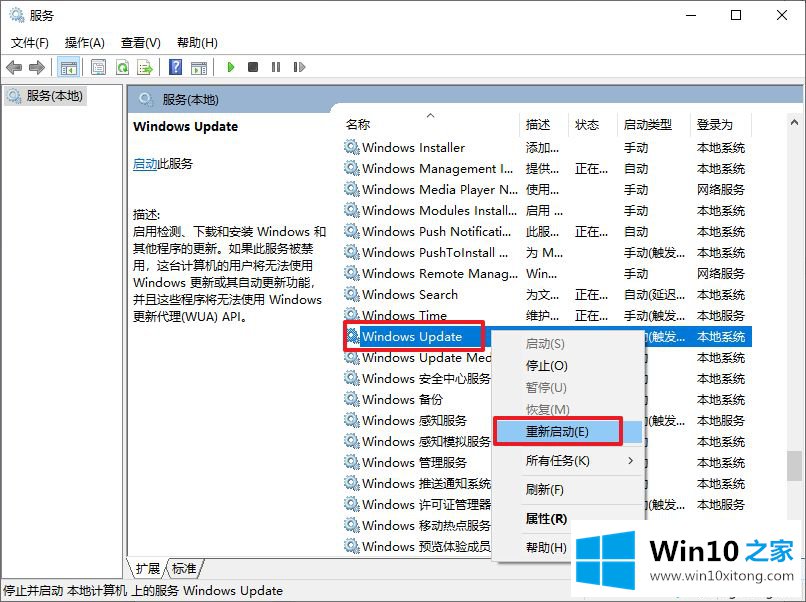Viewport: 806px width, 602px height.
Task: Click the 启动 link for this service
Action: [x=145, y=164]
